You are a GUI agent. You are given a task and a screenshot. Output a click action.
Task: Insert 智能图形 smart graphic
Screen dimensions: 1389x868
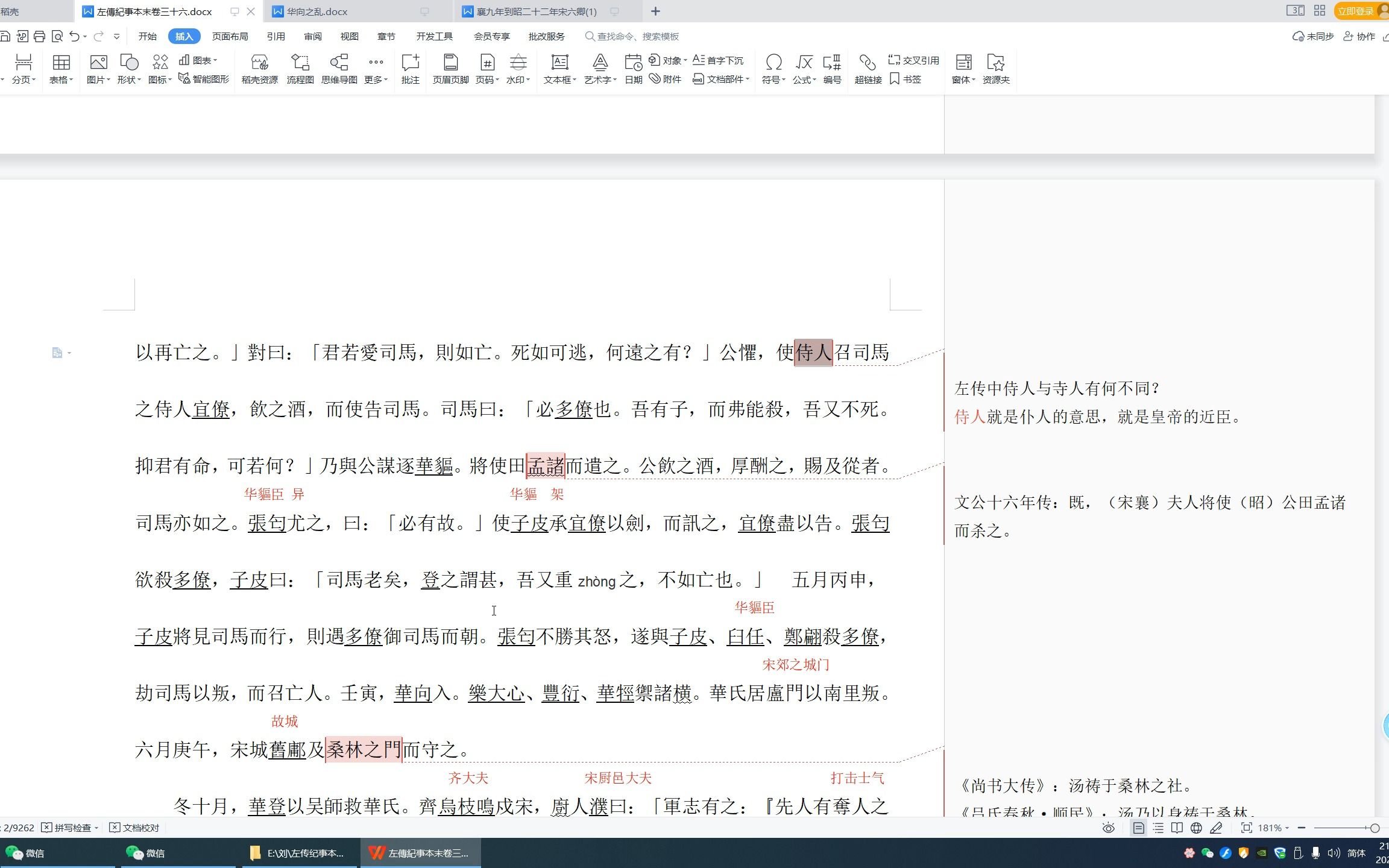[x=204, y=79]
